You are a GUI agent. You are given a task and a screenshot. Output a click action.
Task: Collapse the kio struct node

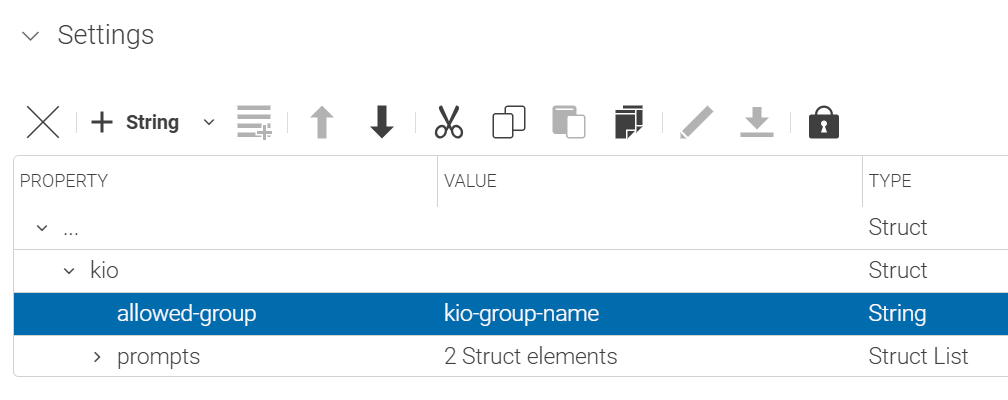69,271
